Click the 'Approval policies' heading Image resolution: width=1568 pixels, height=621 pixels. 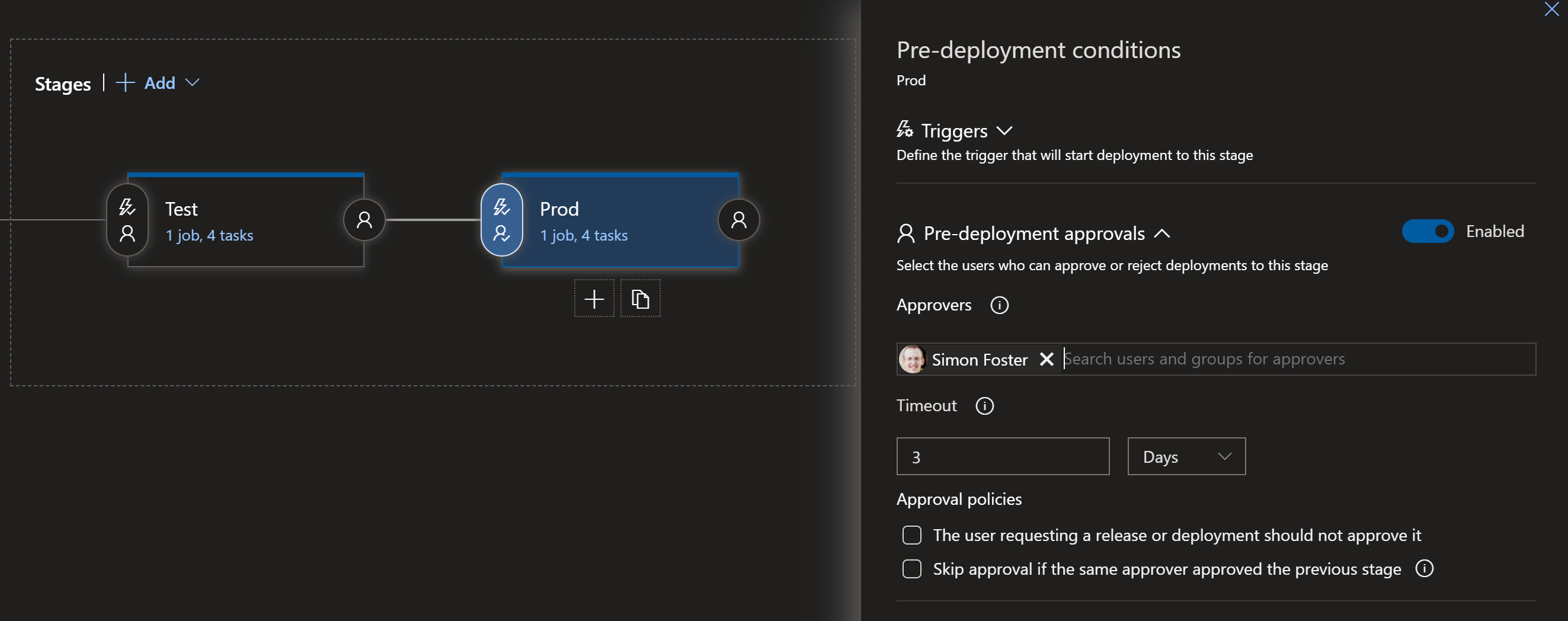(959, 500)
